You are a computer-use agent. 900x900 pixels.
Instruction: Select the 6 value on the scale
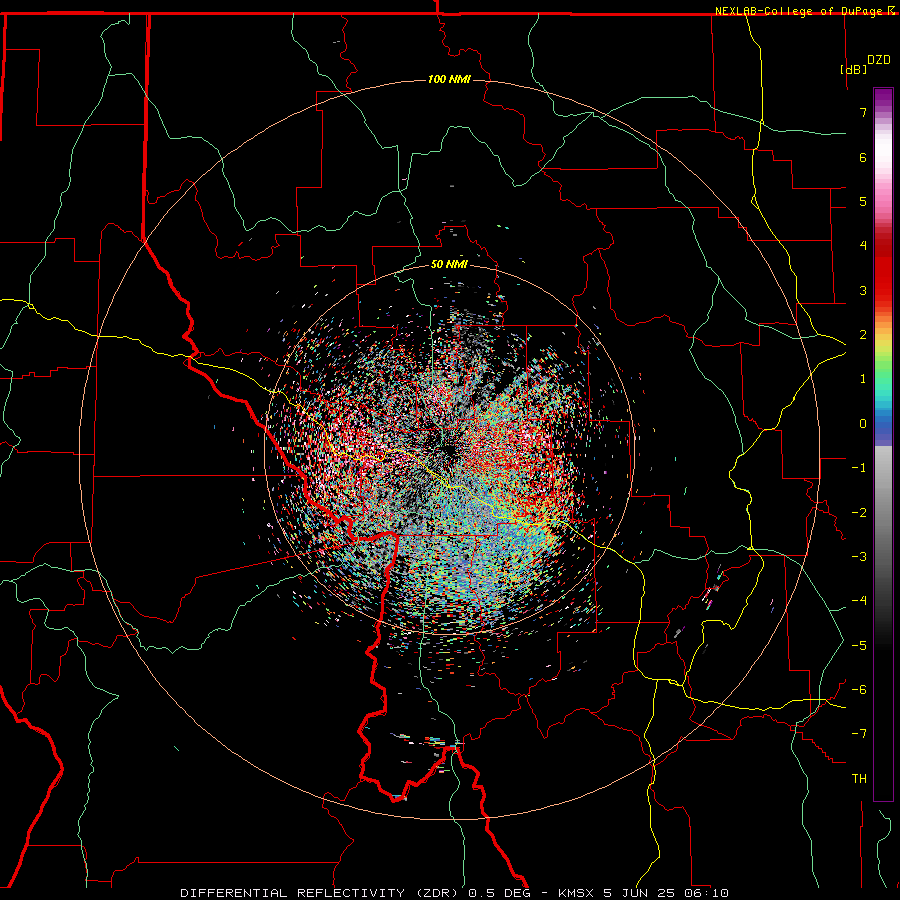pos(863,157)
